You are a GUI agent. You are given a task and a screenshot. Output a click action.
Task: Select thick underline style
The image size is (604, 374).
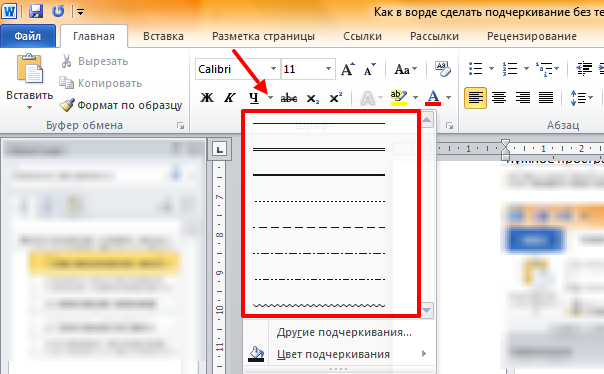tap(319, 175)
